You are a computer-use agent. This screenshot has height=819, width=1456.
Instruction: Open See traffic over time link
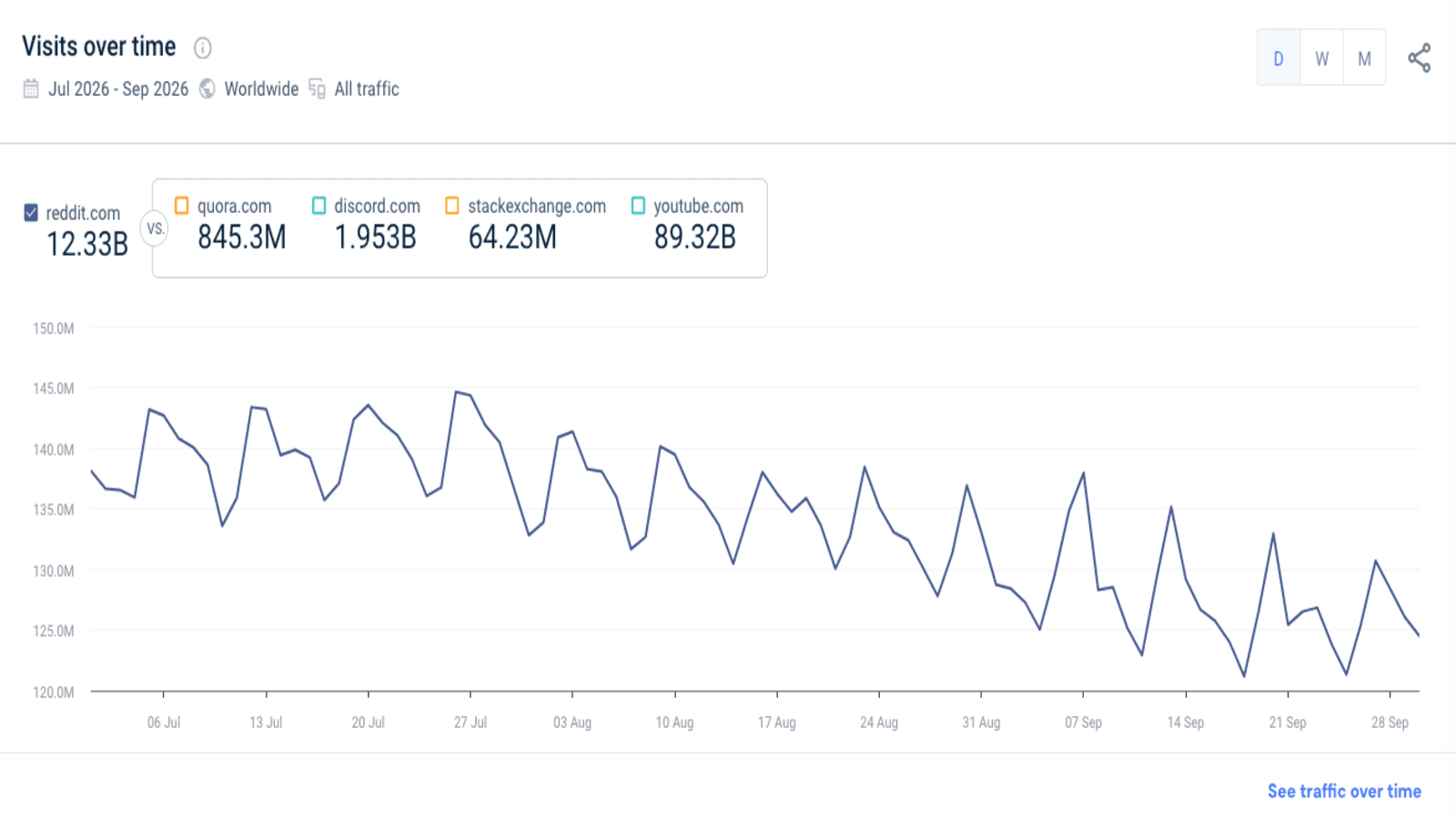pos(1344,792)
